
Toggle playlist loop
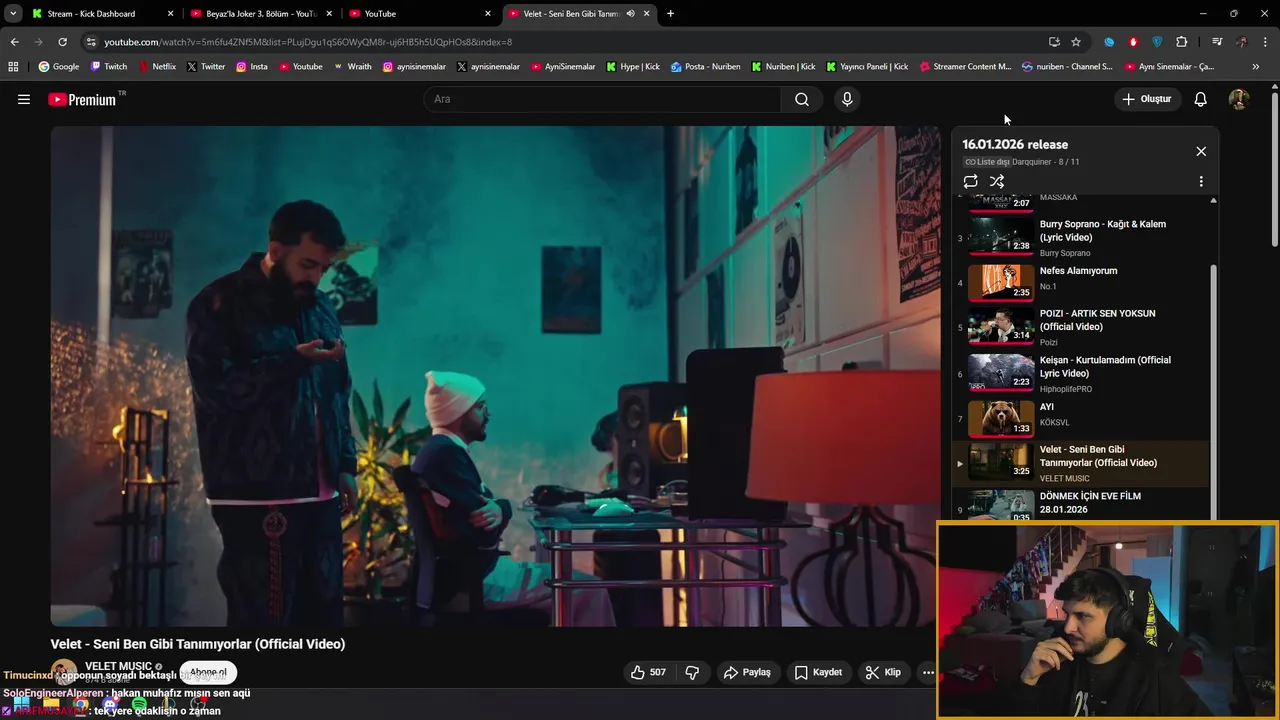tap(970, 181)
